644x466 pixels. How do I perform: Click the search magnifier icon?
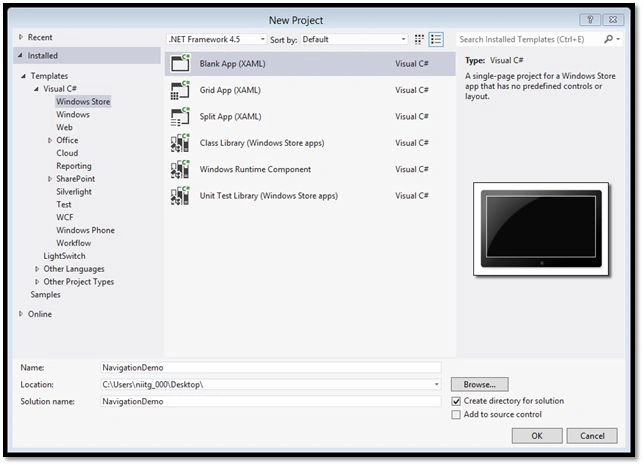click(x=608, y=39)
